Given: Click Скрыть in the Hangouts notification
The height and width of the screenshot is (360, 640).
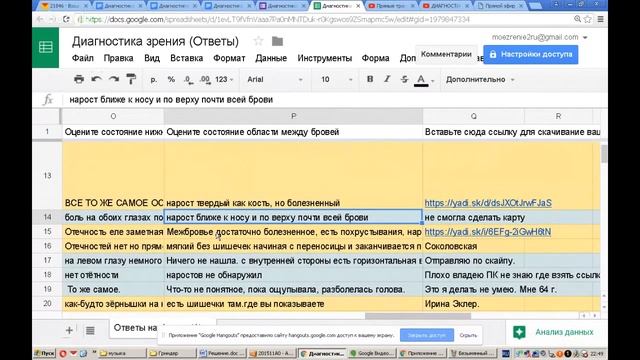Looking at the screenshot, I should tap(468, 335).
